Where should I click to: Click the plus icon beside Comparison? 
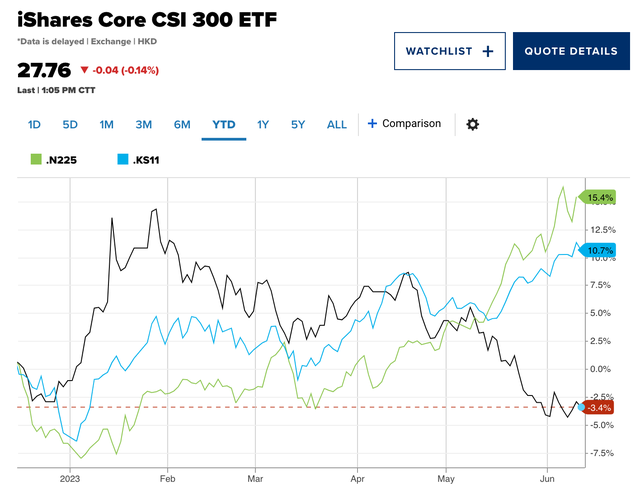pyautogui.click(x=372, y=124)
